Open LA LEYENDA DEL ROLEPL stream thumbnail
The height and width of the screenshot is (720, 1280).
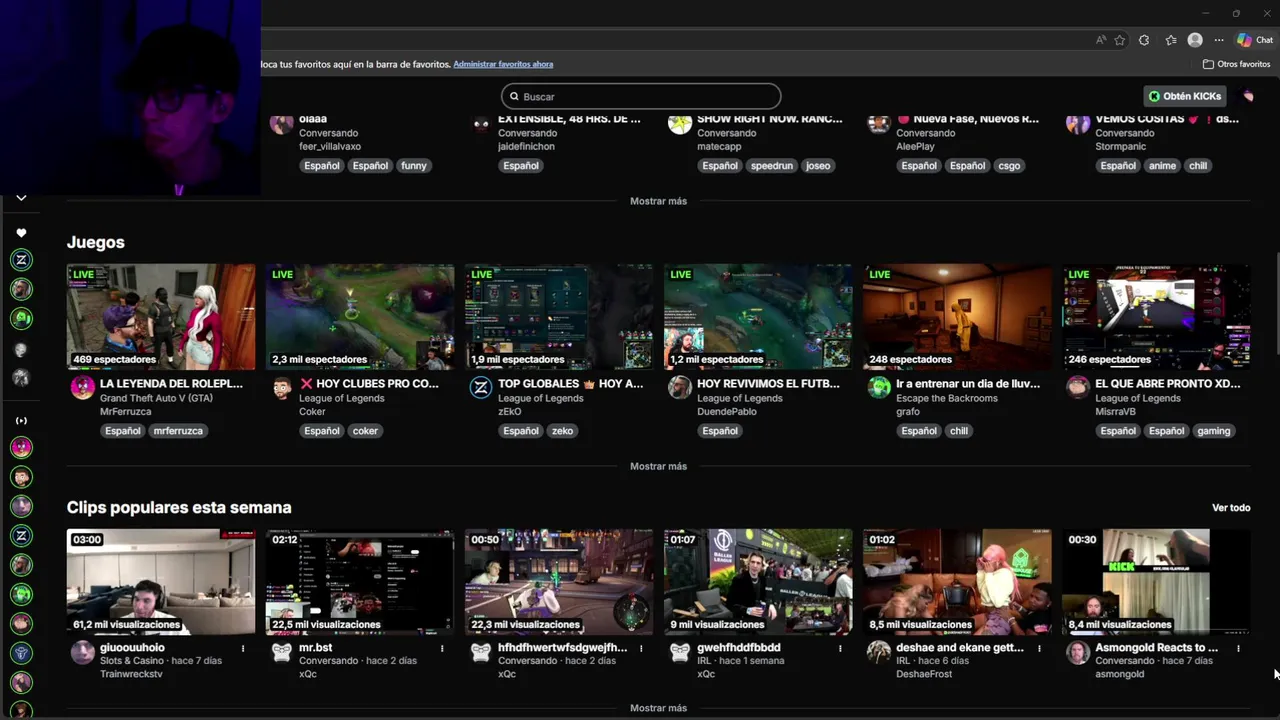161,317
